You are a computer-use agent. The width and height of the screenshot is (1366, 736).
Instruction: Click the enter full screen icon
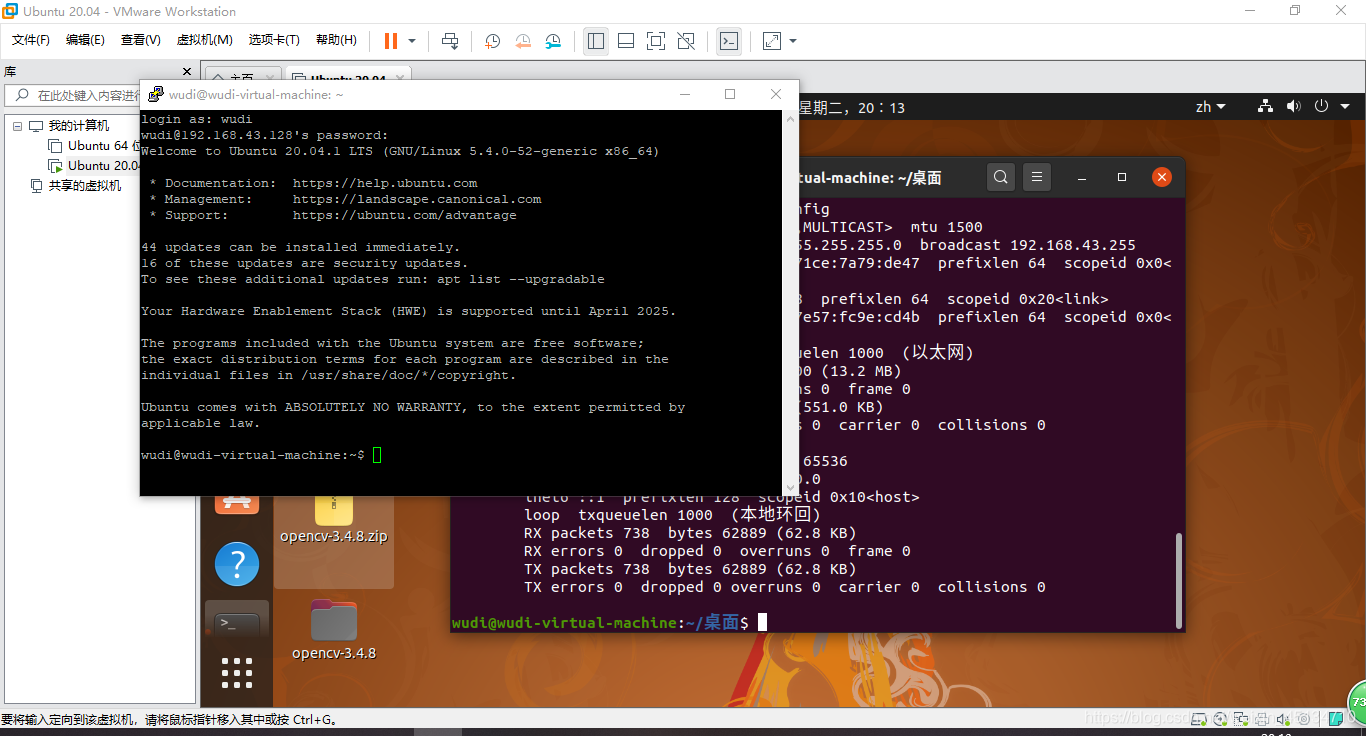coord(656,41)
